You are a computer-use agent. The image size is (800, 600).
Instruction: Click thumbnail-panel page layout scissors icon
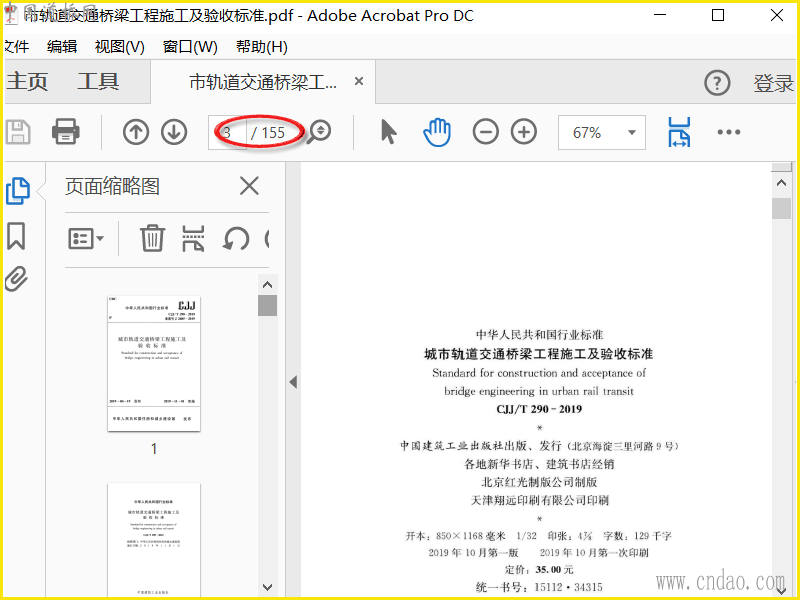tap(193, 238)
